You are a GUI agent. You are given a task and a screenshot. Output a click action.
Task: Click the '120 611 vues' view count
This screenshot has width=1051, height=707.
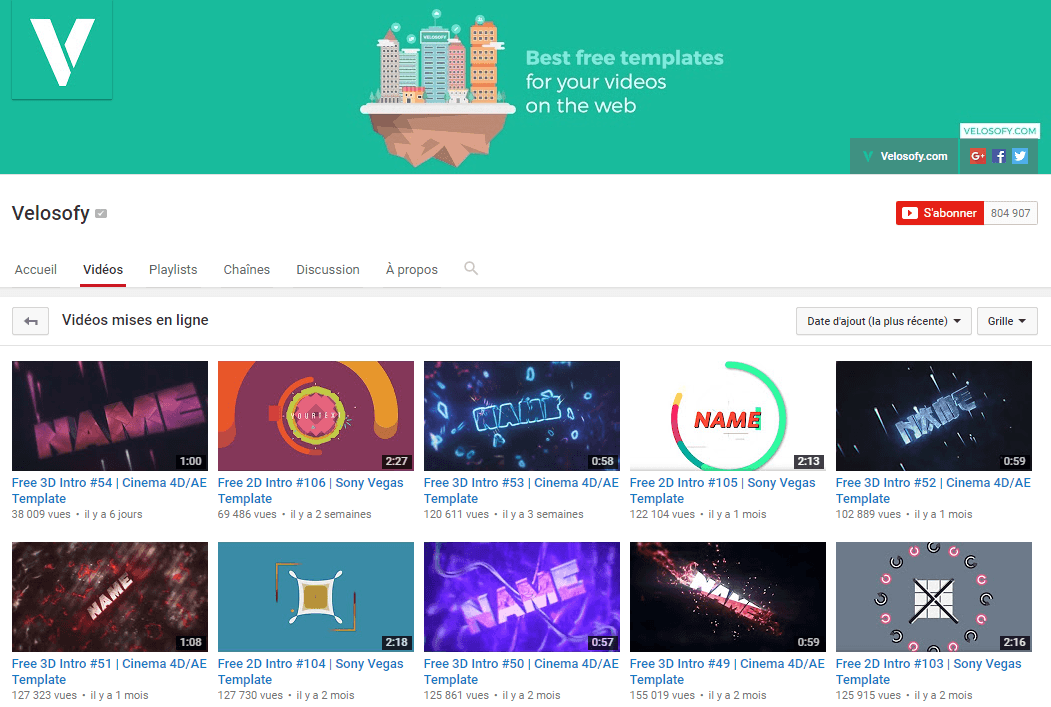pos(456,514)
